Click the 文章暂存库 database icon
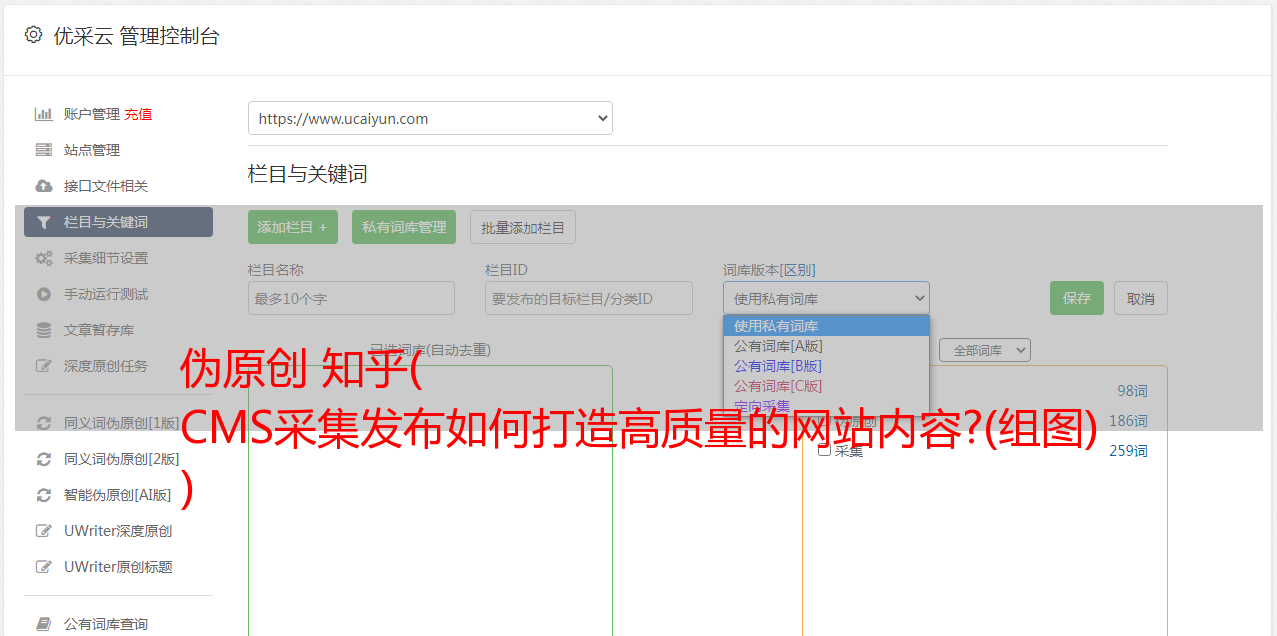 tap(43, 330)
